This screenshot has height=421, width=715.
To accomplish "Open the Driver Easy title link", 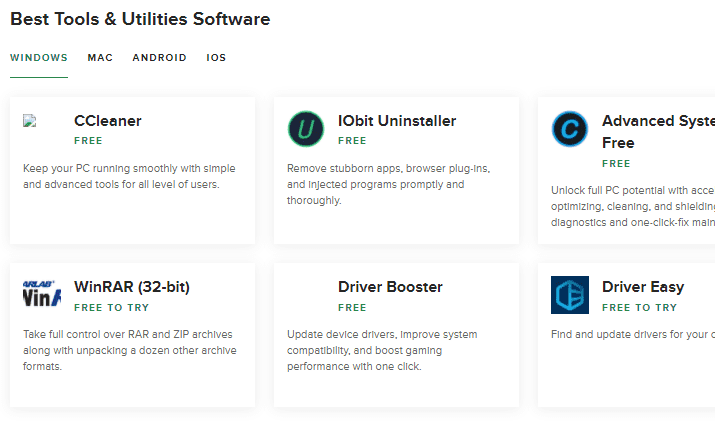I will click(x=643, y=287).
